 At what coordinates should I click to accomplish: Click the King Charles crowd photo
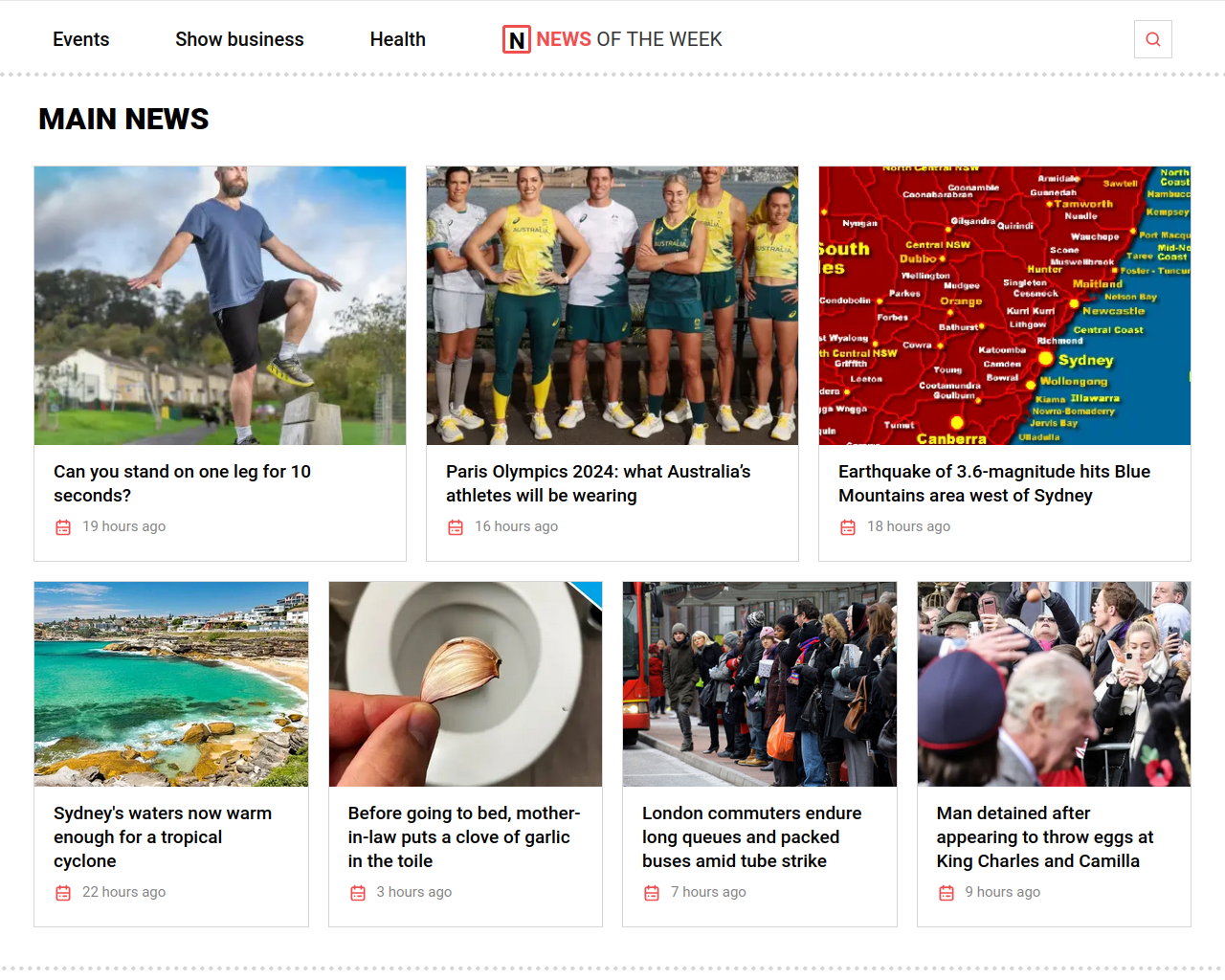[x=1054, y=684]
